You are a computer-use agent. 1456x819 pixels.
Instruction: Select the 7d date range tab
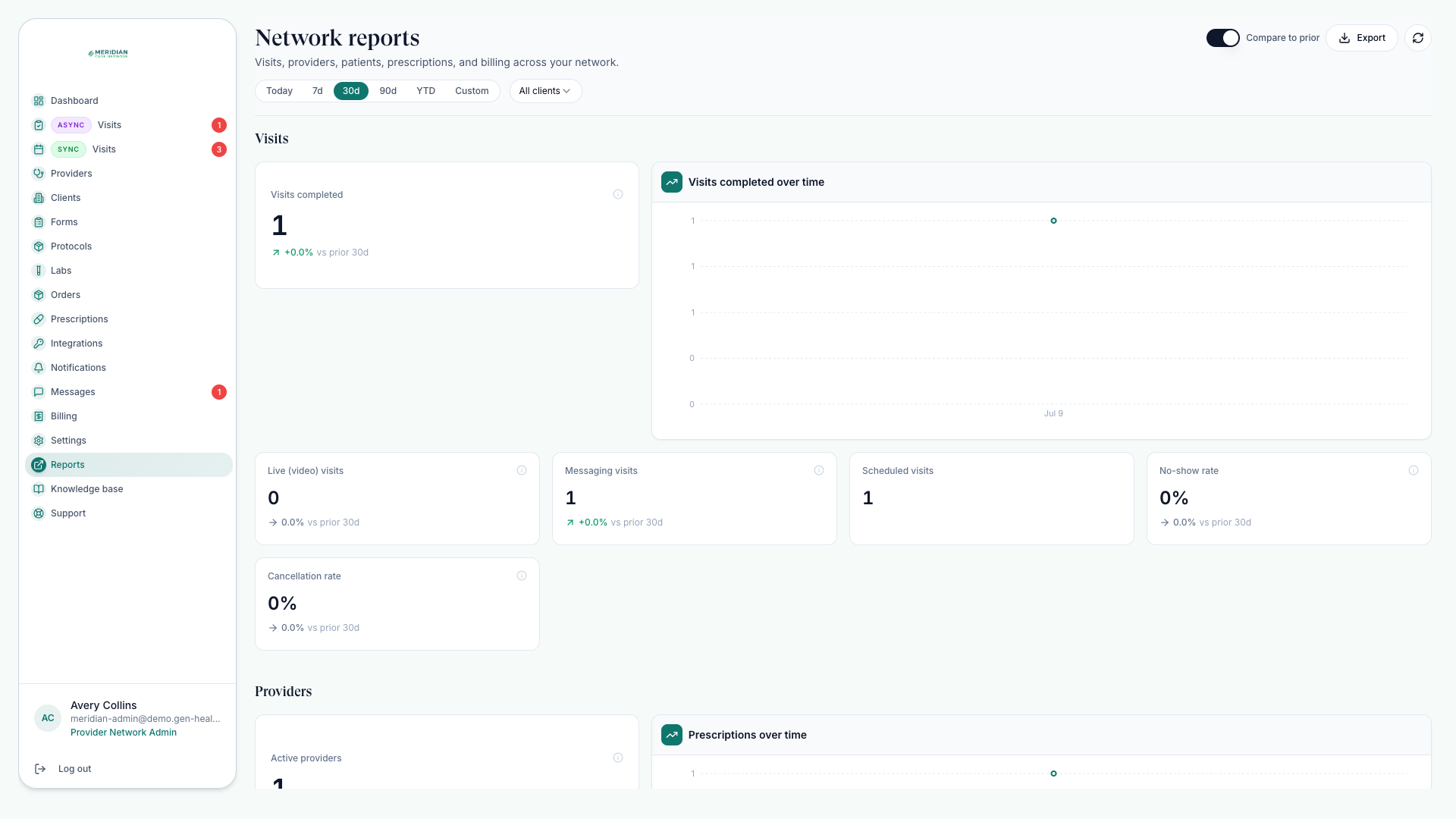coord(317,91)
